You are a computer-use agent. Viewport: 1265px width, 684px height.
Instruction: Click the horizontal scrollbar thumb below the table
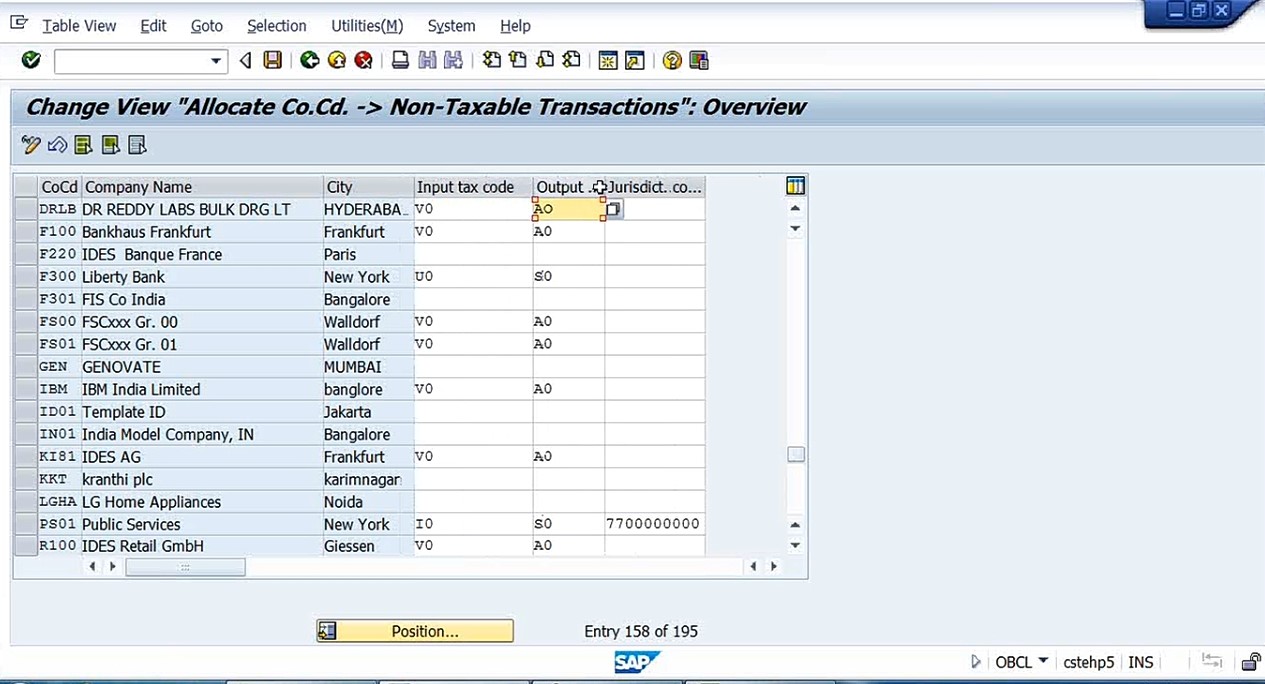(x=185, y=567)
